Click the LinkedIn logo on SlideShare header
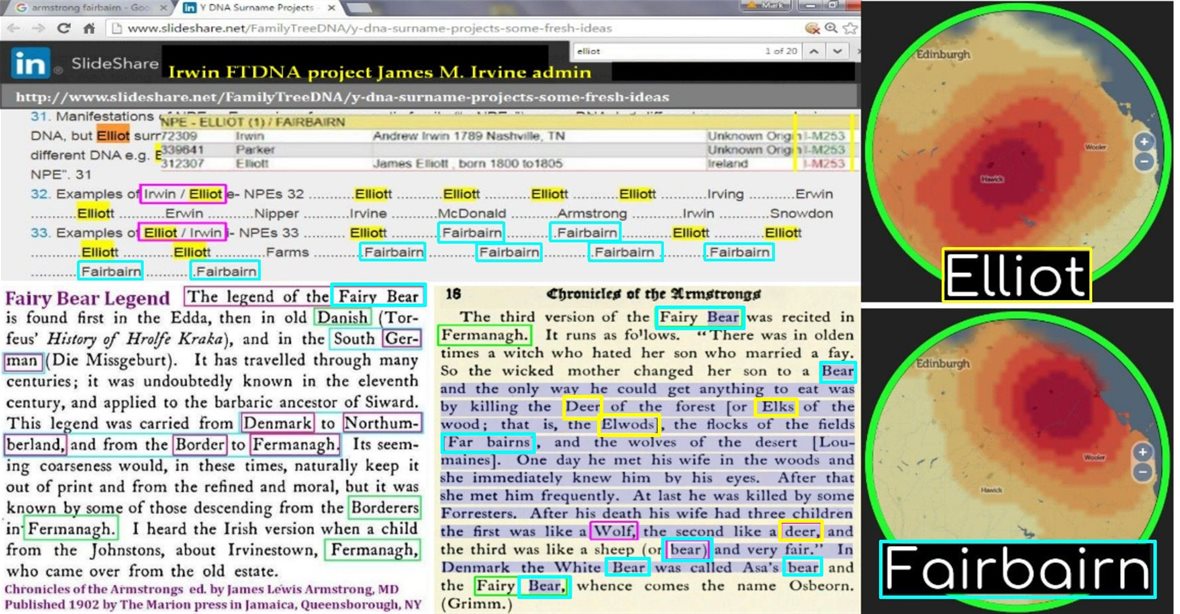The width and height of the screenshot is (1180, 614). coord(31,64)
